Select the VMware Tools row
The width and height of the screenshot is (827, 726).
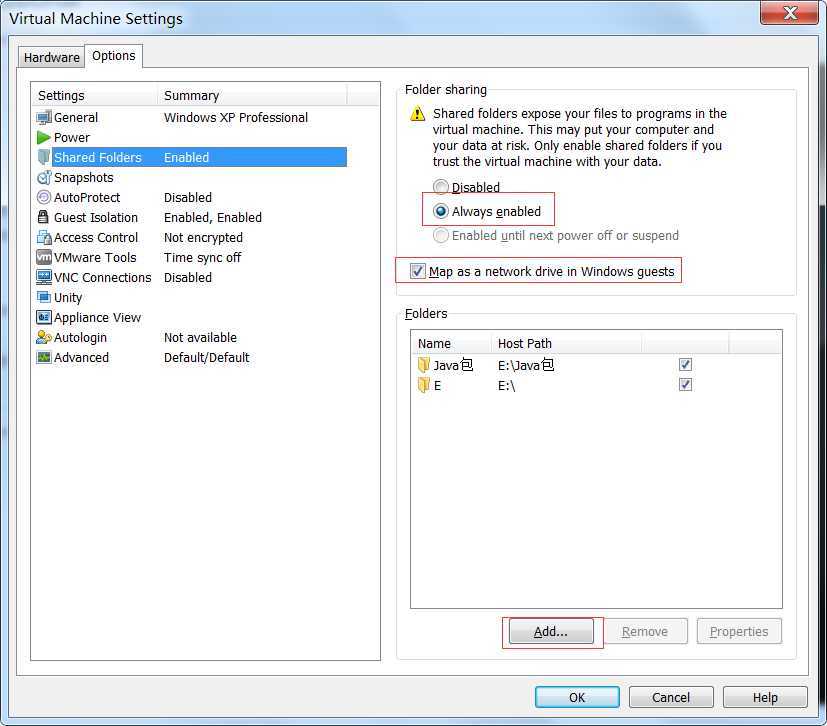(191, 257)
